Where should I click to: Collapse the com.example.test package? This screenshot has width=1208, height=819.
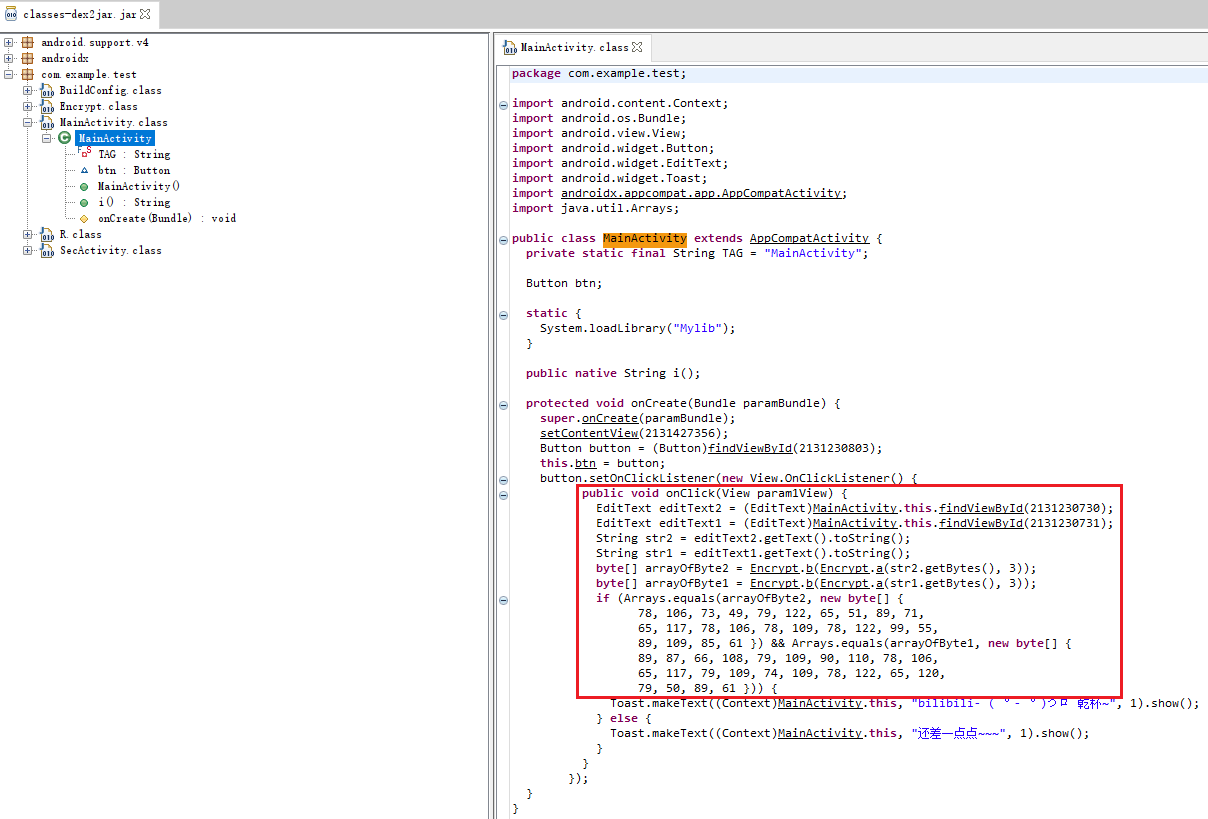(x=9, y=75)
